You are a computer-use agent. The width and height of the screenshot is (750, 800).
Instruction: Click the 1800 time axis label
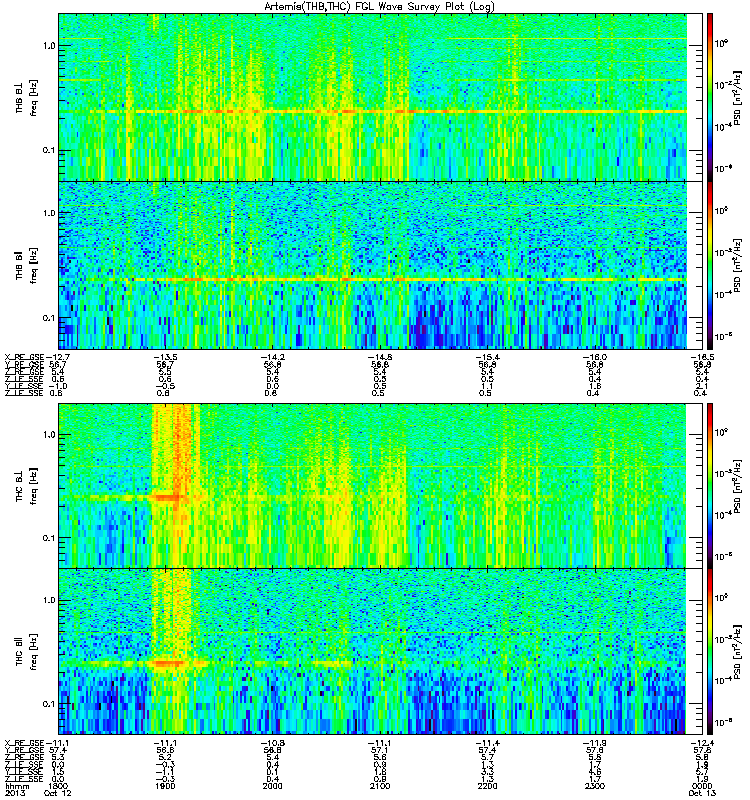pos(58,786)
